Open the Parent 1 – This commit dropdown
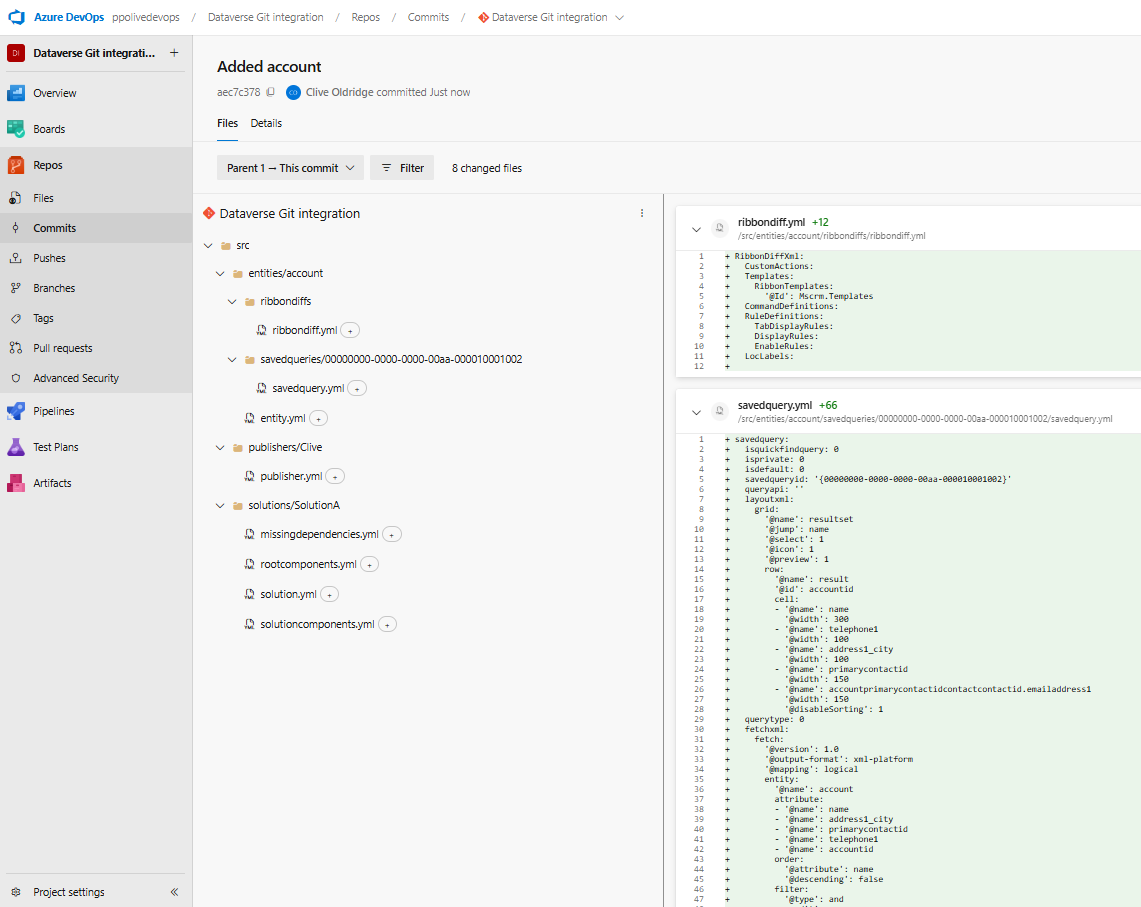The height and width of the screenshot is (907, 1141). coord(290,168)
